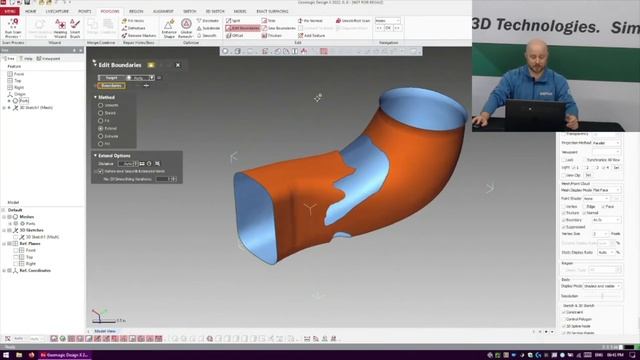This screenshot has width=640, height=360.
Task: Select the Fit method radio button
Action: (x=100, y=121)
